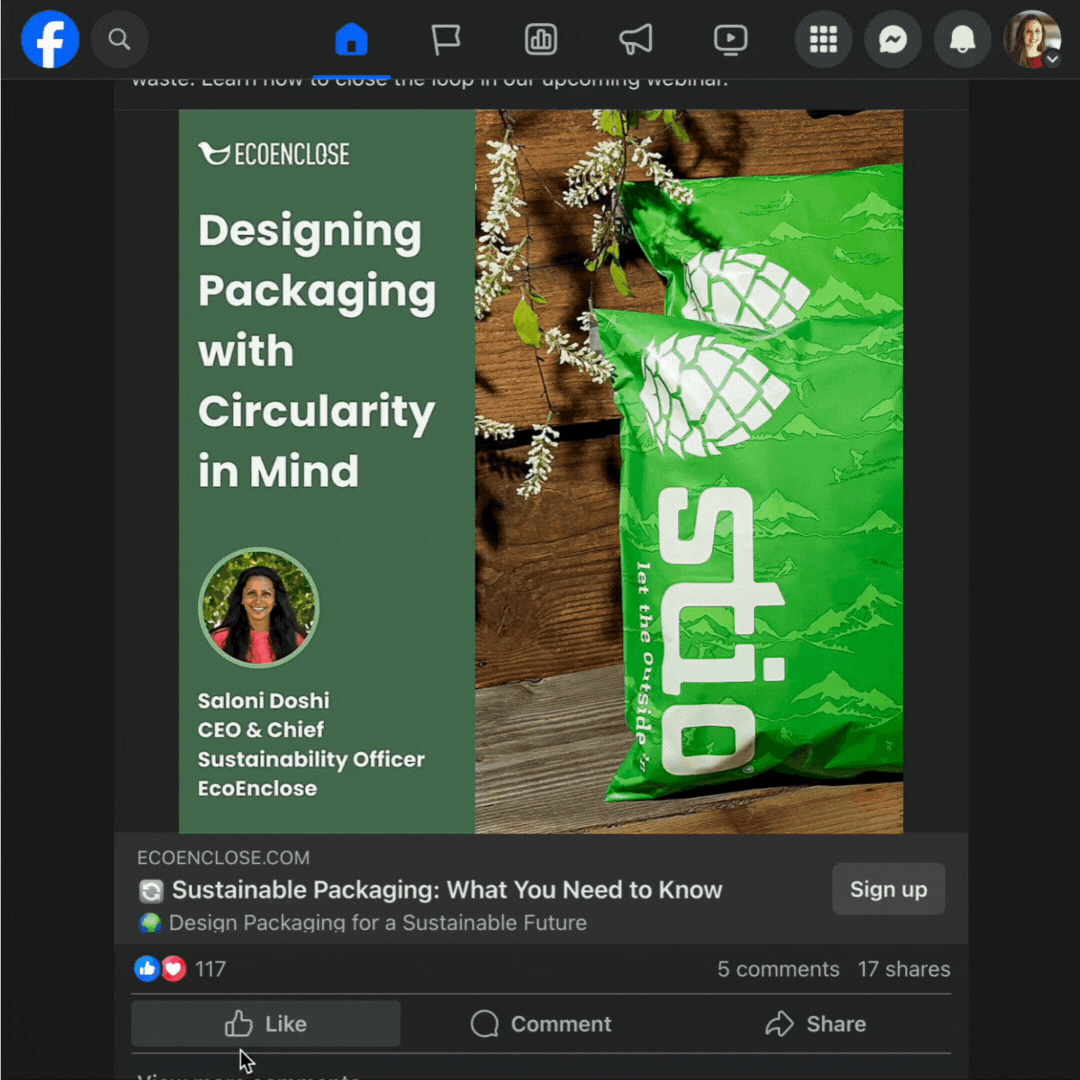The image size is (1080, 1080).
Task: Open Messenger chats
Action: click(x=893, y=39)
